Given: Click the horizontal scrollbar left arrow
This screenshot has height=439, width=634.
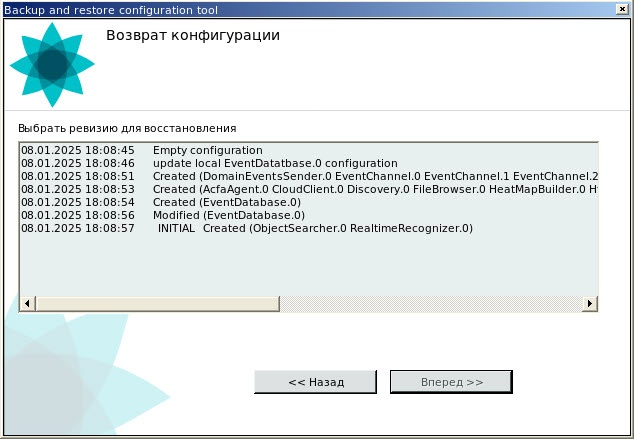Looking at the screenshot, I should (x=27, y=303).
